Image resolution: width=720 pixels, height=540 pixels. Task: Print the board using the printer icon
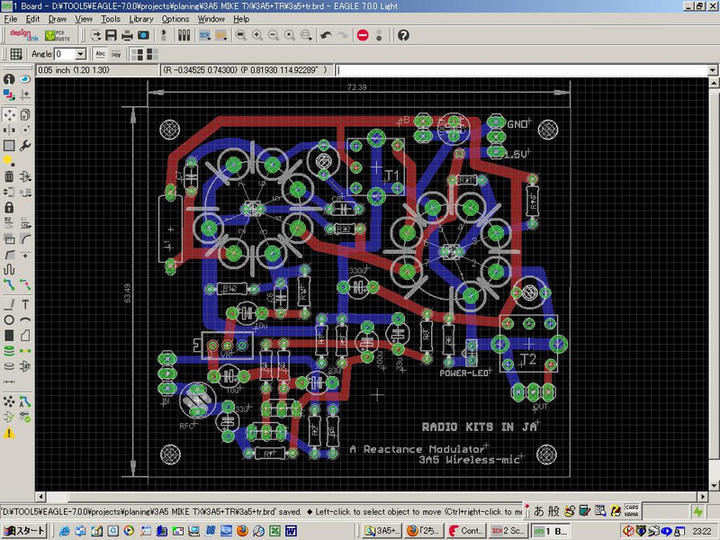pos(128,35)
